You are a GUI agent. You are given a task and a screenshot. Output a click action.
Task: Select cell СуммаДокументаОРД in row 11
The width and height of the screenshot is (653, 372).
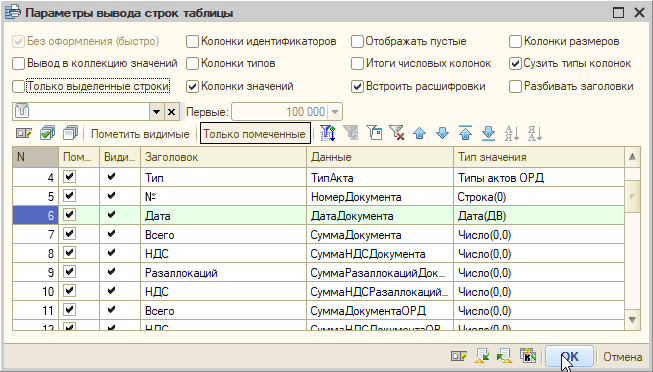[380, 311]
